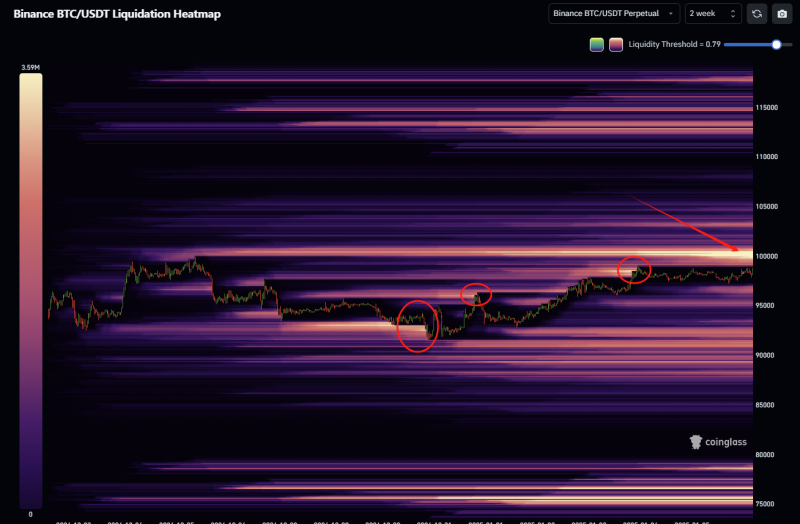
Task: Click the 3.59M color scale maximum label
Action: coord(31,67)
